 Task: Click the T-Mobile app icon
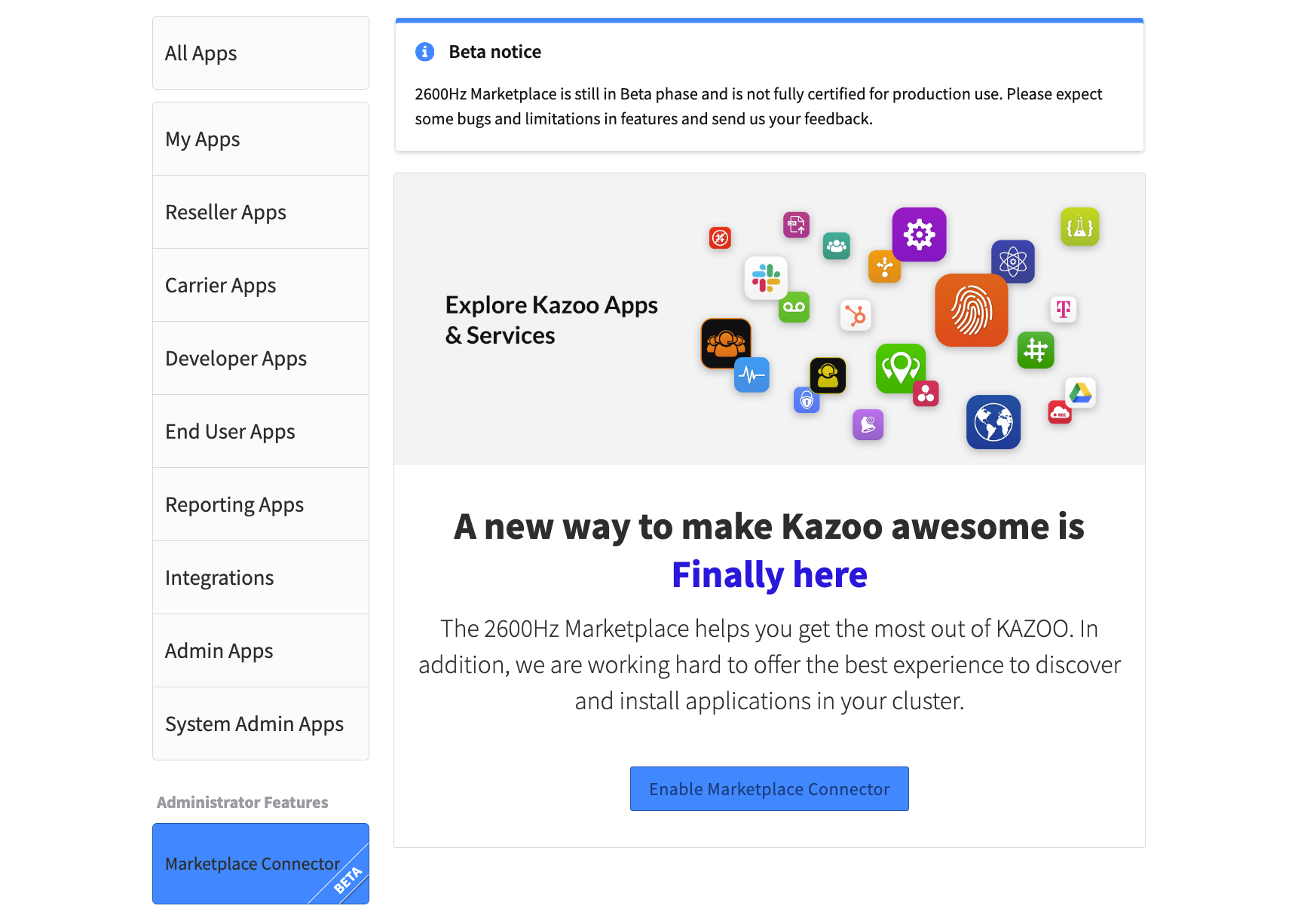[1063, 309]
